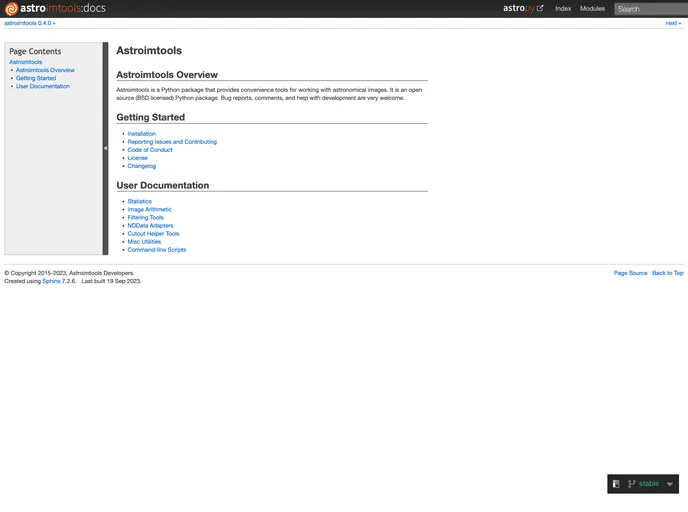This screenshot has height=512, width=688.
Task: Focus the Search input field
Action: (x=651, y=9)
